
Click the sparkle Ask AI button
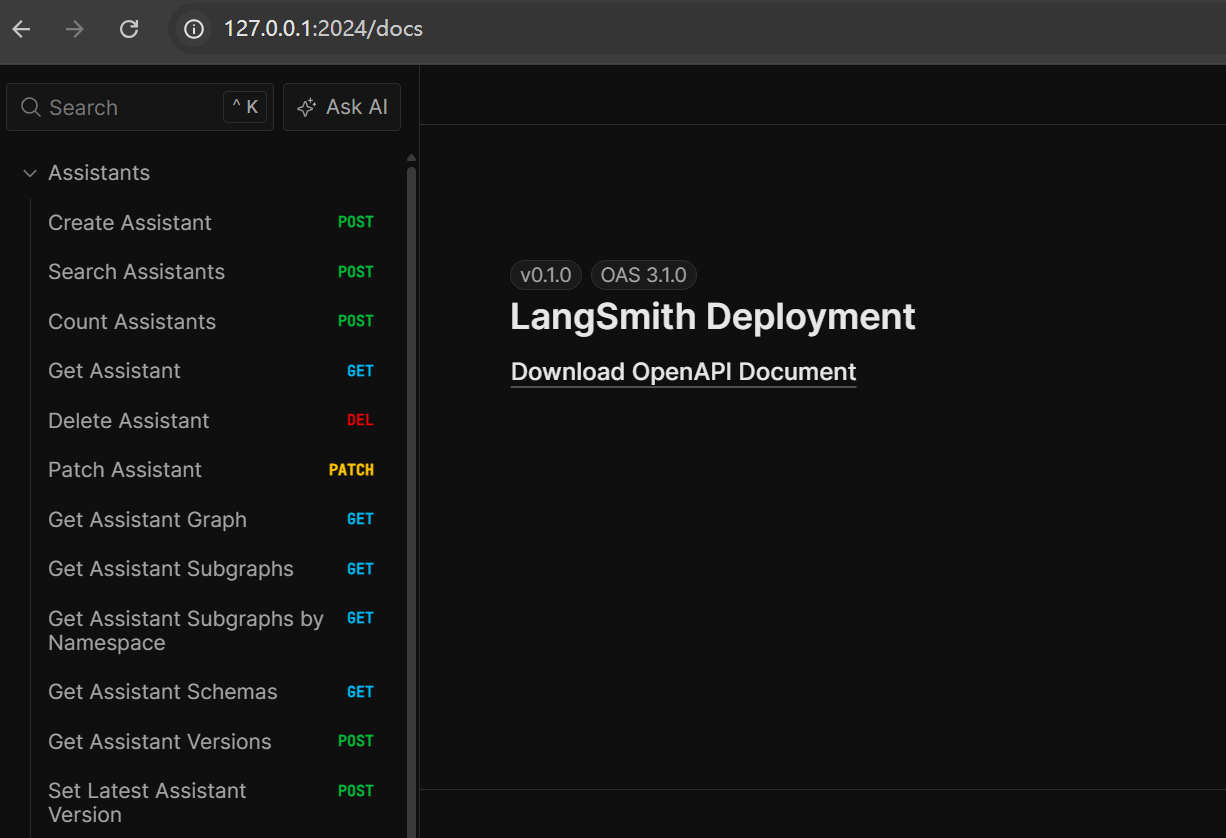click(x=342, y=107)
